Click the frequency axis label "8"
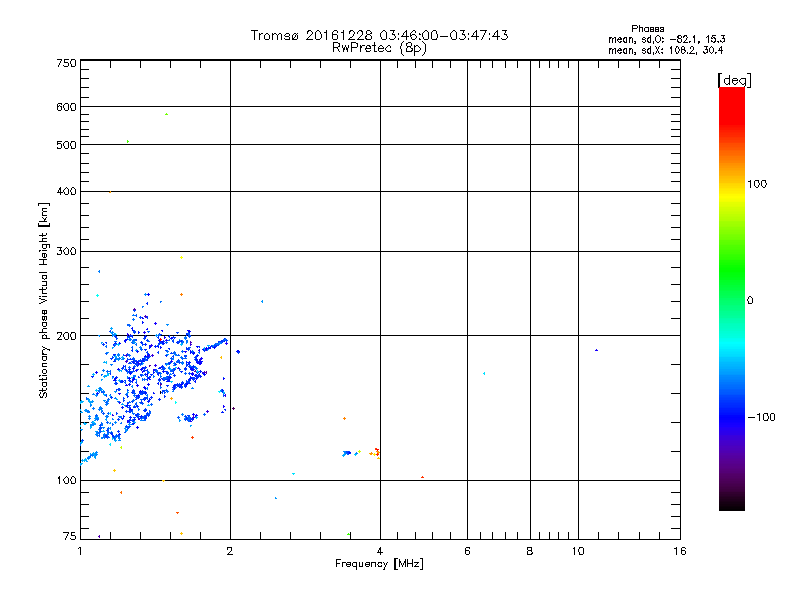Screen dimensions: 800x600 pyautogui.click(x=530, y=551)
